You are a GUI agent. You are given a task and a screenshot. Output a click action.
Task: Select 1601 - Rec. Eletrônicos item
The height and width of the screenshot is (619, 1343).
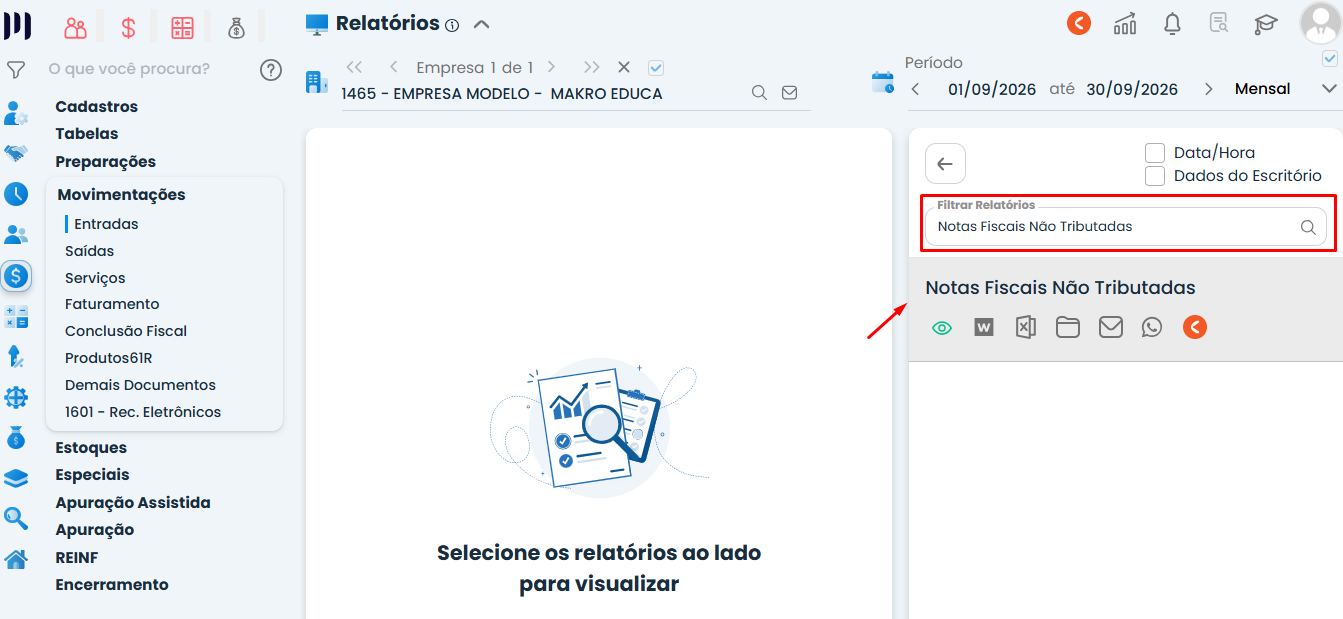143,412
